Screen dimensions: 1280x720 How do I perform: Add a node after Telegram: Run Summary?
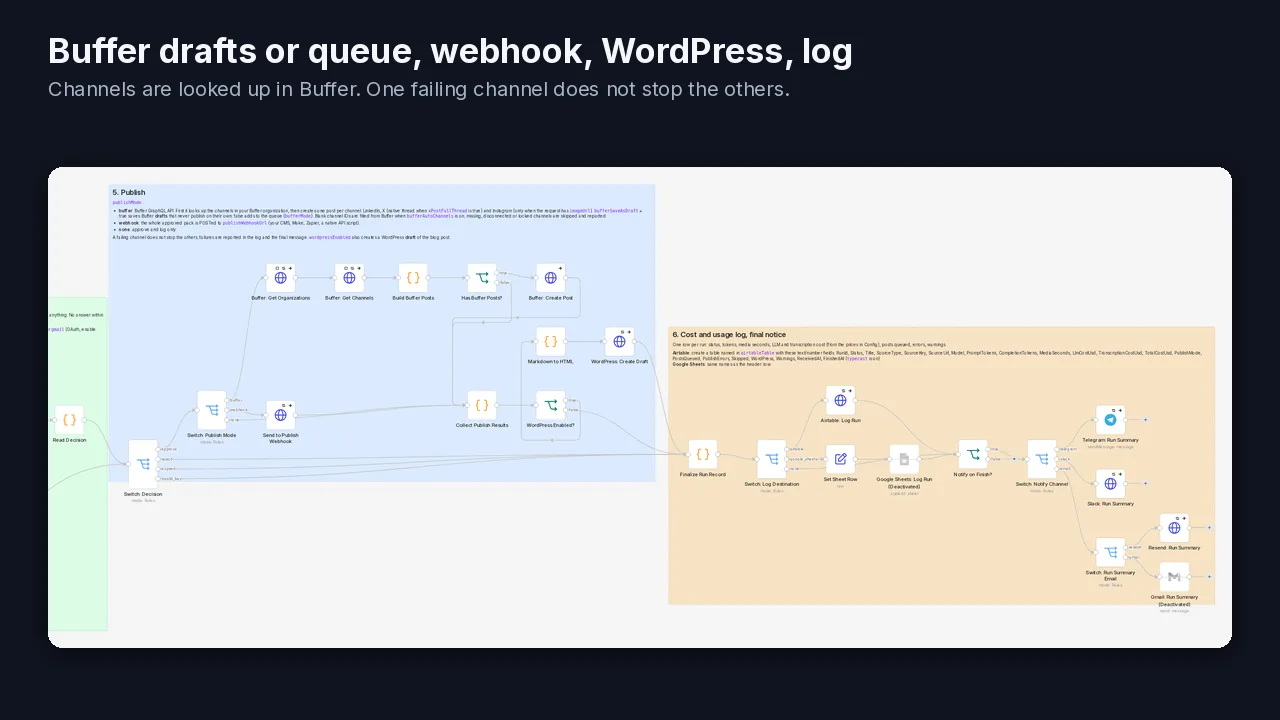(x=1146, y=420)
